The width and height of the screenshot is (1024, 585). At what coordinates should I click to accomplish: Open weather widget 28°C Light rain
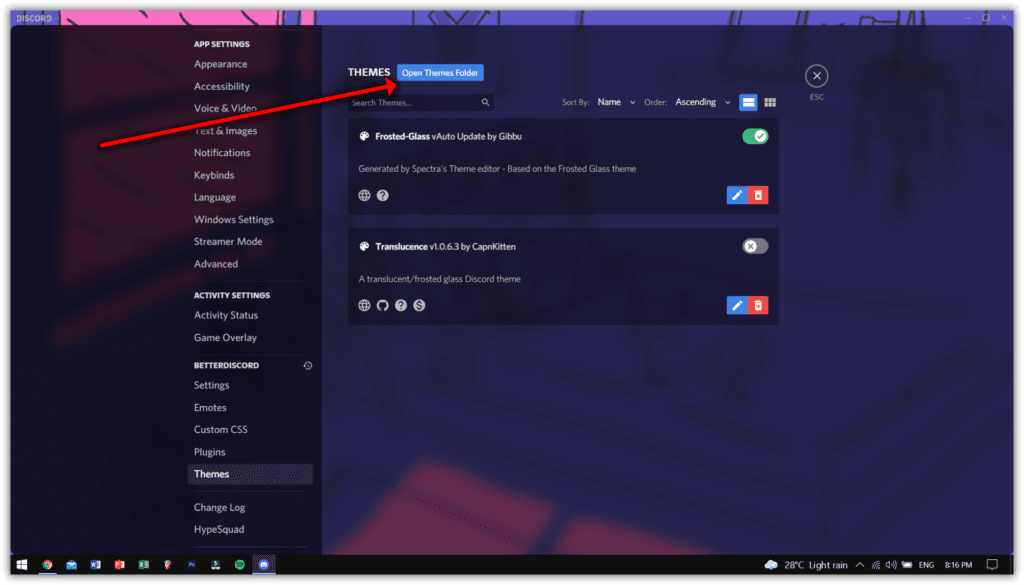(x=805, y=565)
